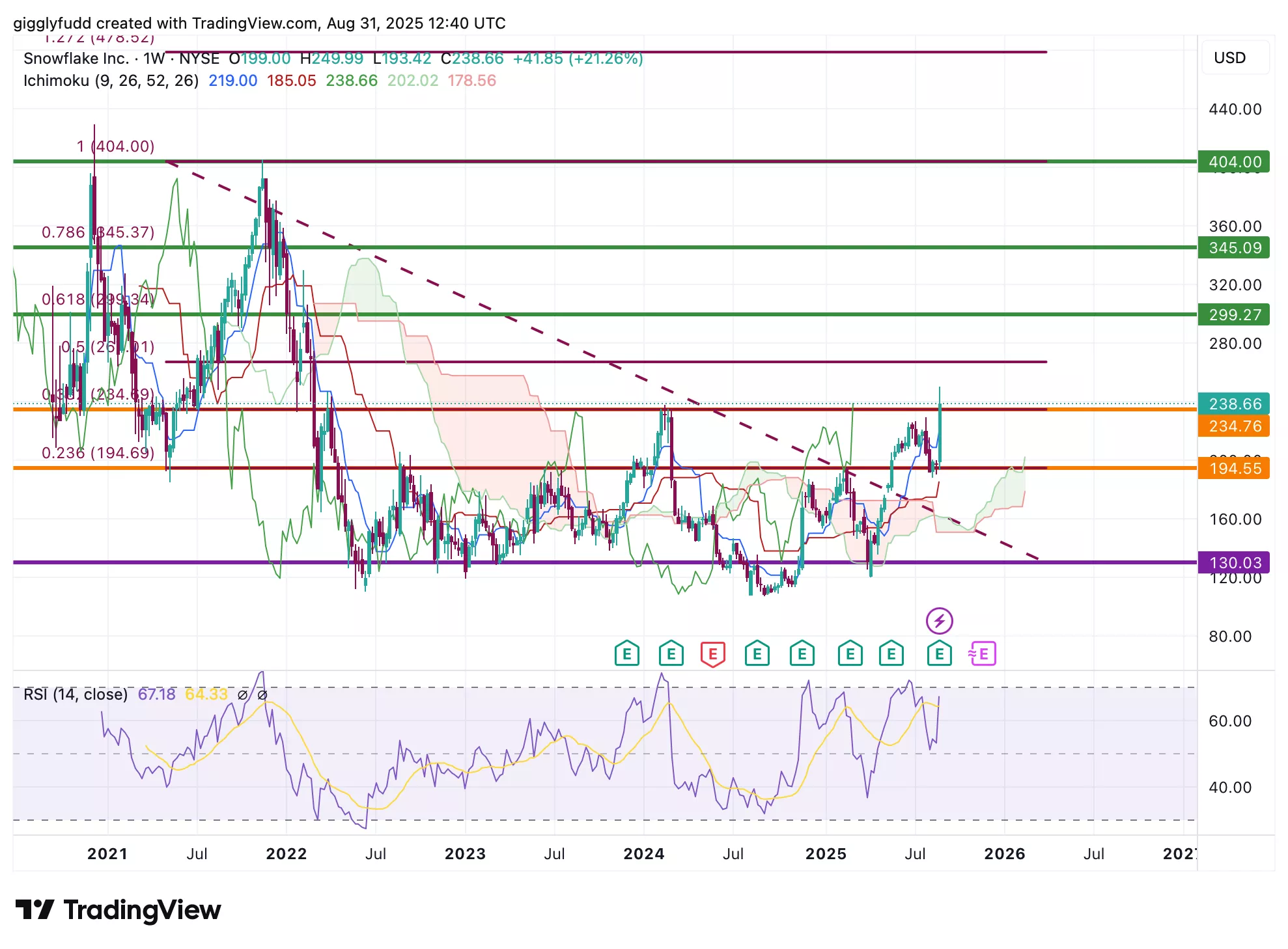Click the 2021 time axis label
The width and height of the screenshot is (1288, 949).
(x=107, y=854)
